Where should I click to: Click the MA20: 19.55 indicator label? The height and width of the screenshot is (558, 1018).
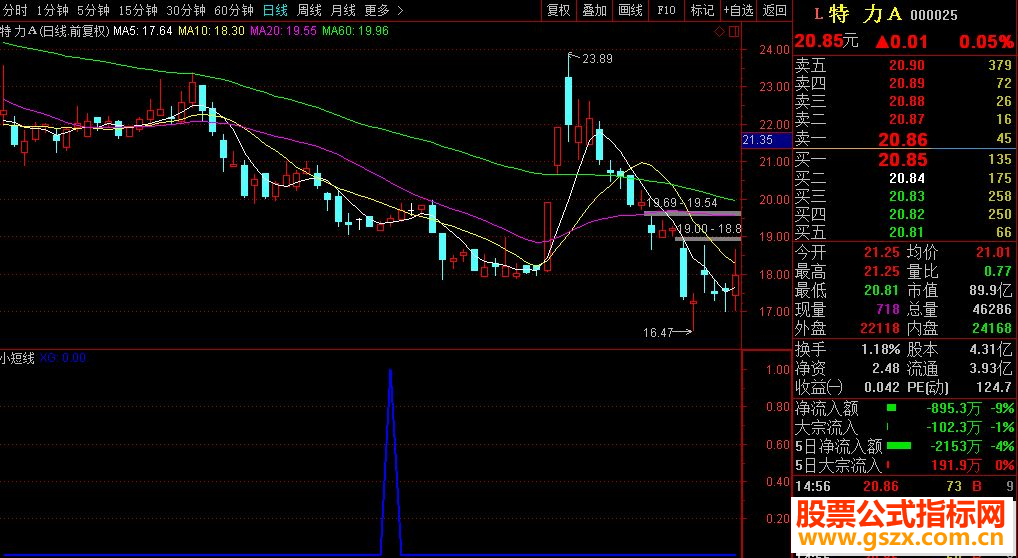tap(284, 30)
